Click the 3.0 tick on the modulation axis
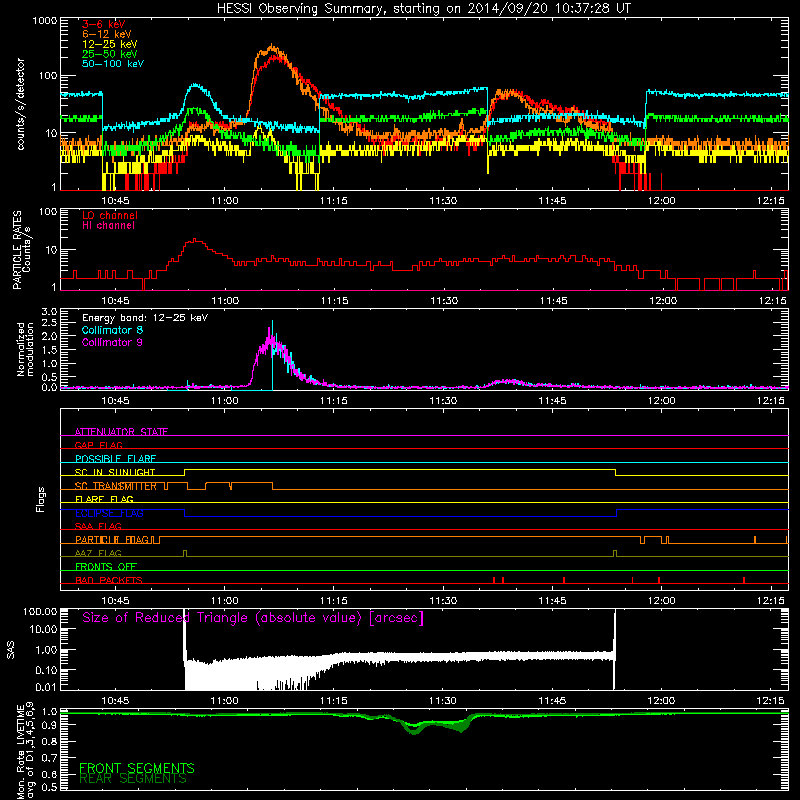This screenshot has height=800, width=800. [49, 312]
